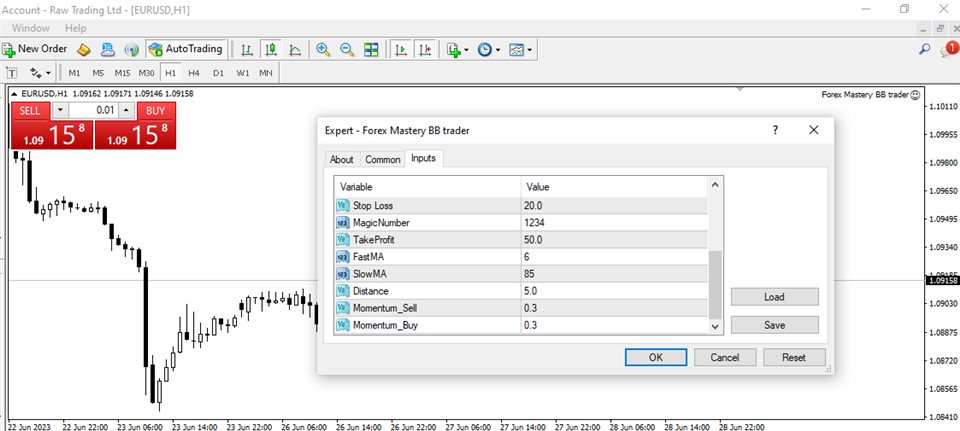Click the Cancel button
This screenshot has width=960, height=431.
[x=725, y=358]
